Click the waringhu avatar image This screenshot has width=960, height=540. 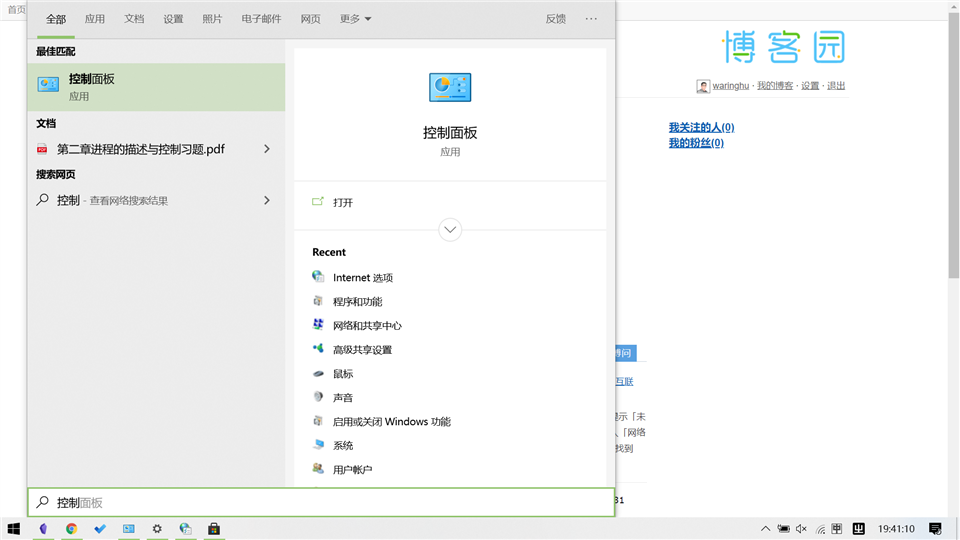[x=703, y=86]
